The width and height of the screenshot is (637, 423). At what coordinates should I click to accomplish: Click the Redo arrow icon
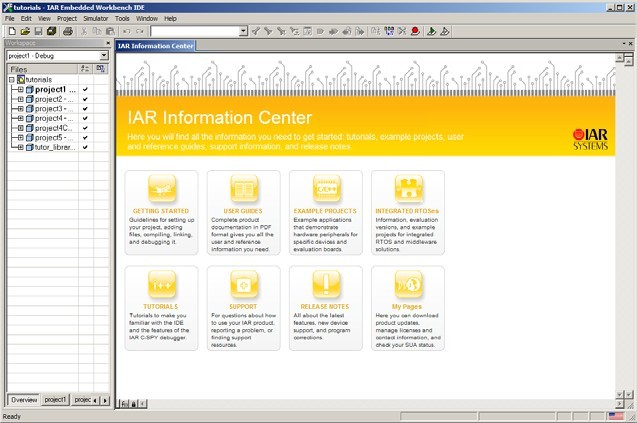tap(140, 31)
